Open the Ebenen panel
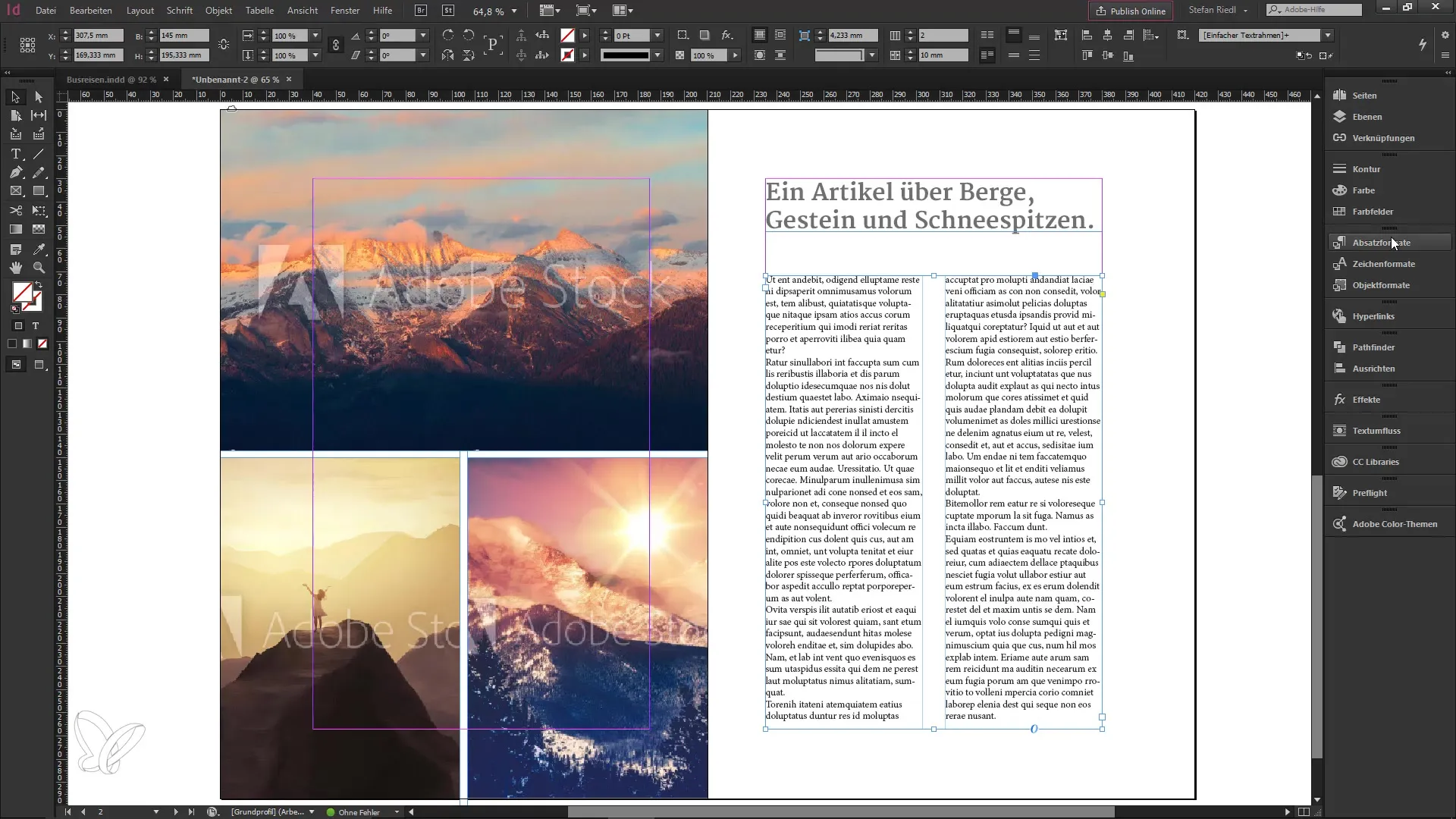The image size is (1456, 819). (x=1389, y=117)
